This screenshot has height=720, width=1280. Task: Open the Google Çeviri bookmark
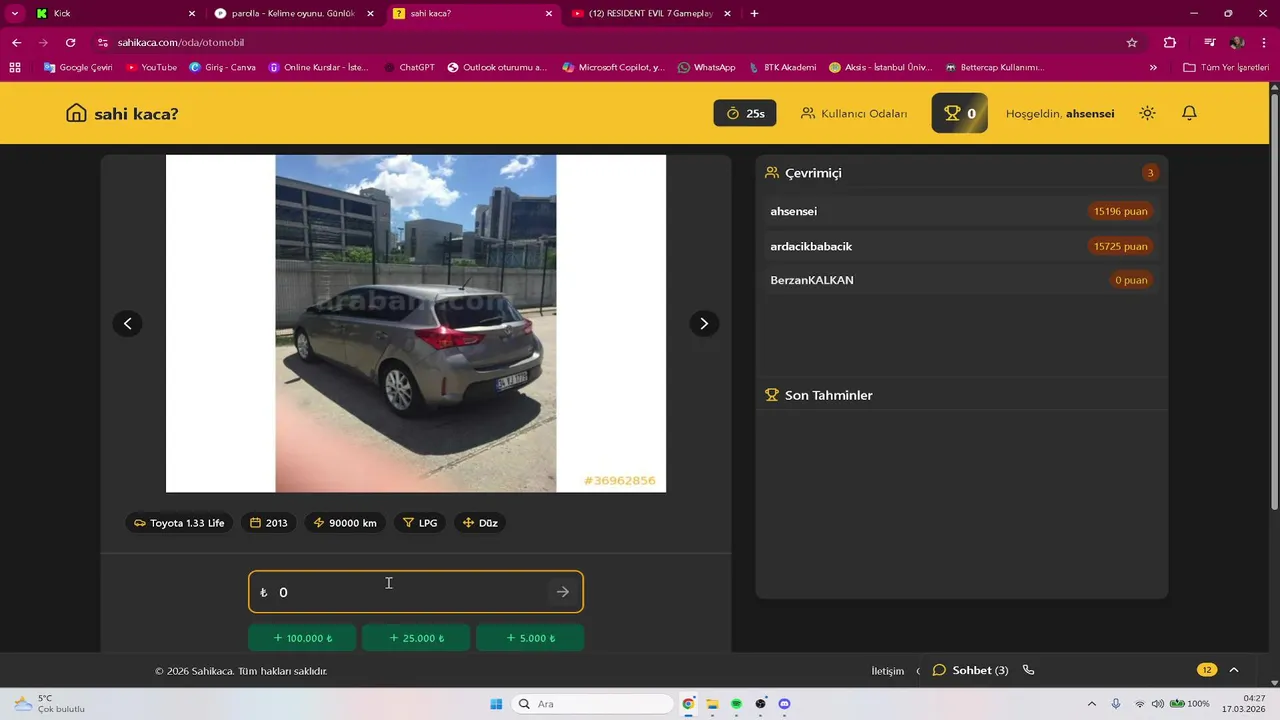[78, 67]
